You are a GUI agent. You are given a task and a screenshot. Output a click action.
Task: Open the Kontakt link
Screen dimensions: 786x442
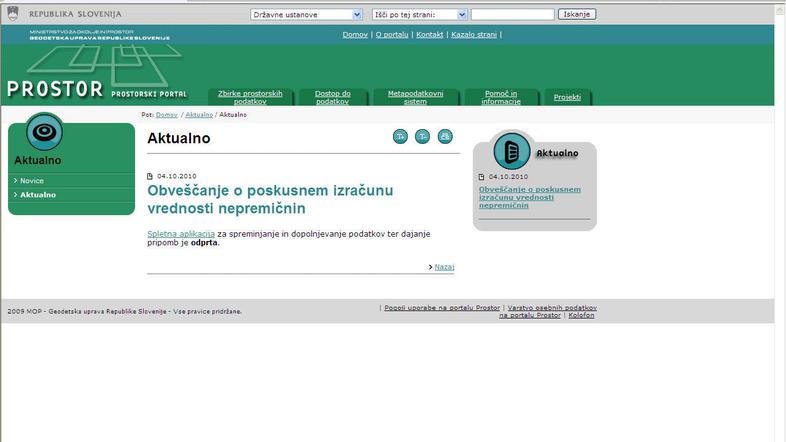tap(430, 35)
